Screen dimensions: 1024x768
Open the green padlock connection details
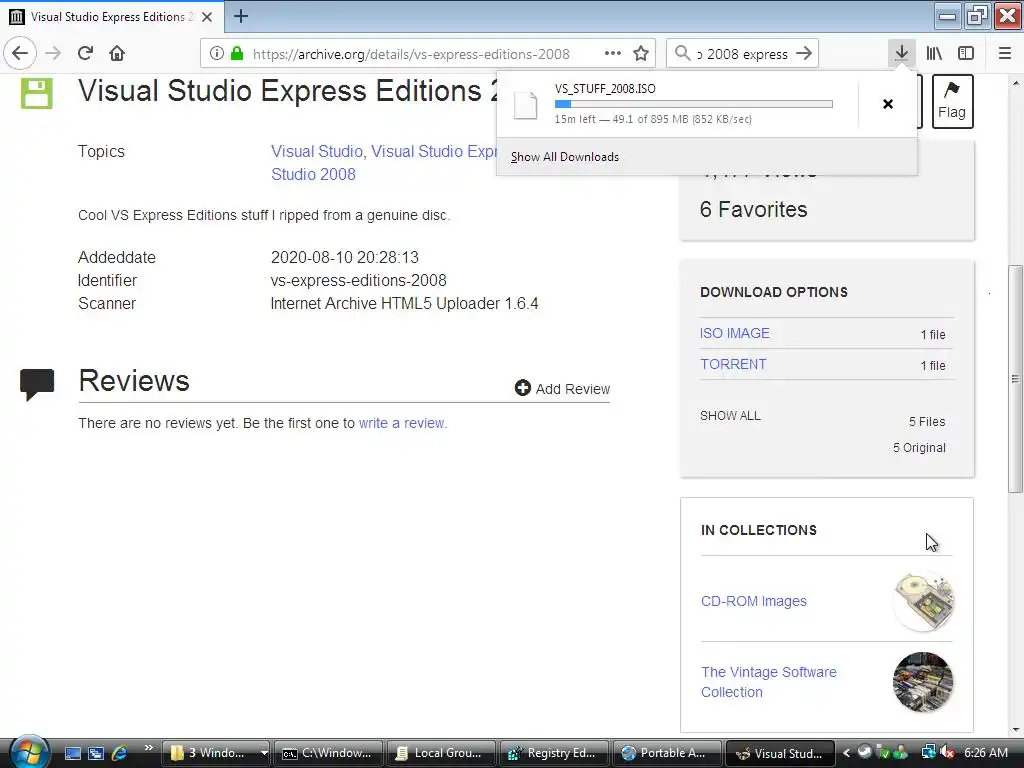point(237,54)
